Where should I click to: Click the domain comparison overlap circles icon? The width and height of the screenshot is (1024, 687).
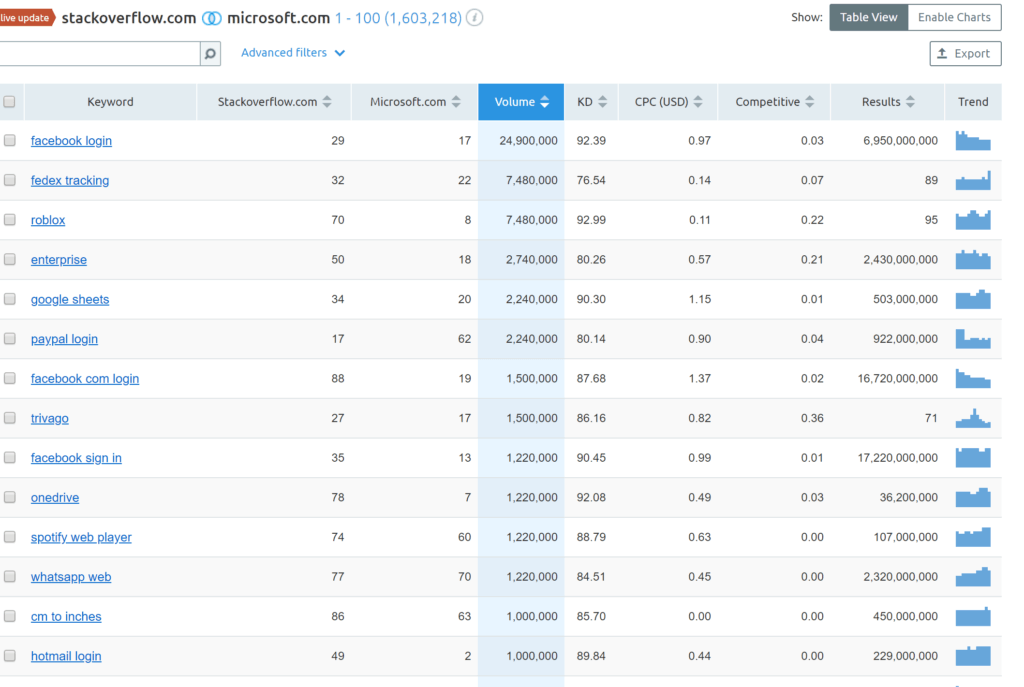pos(212,18)
